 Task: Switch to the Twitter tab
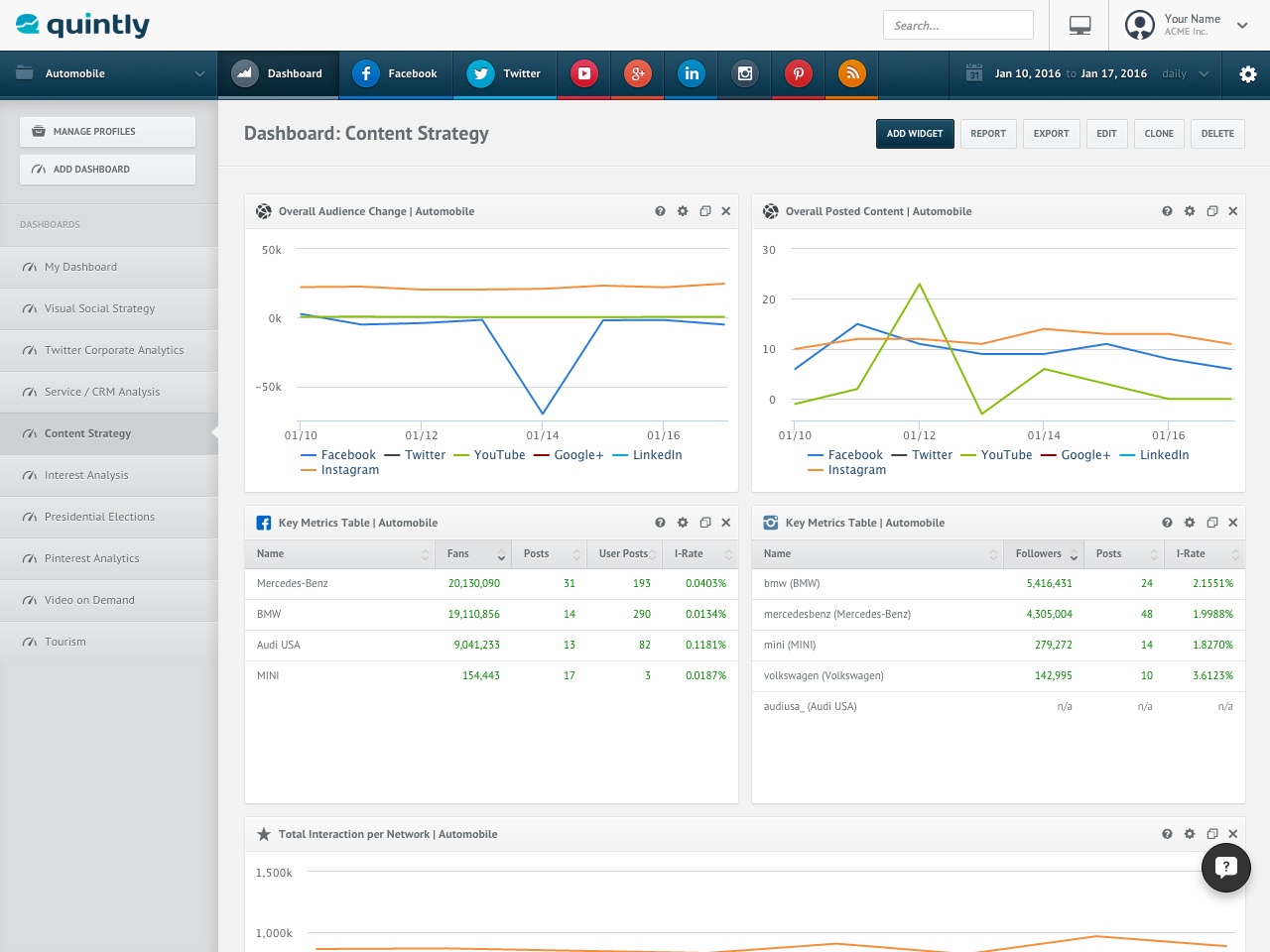(x=505, y=74)
